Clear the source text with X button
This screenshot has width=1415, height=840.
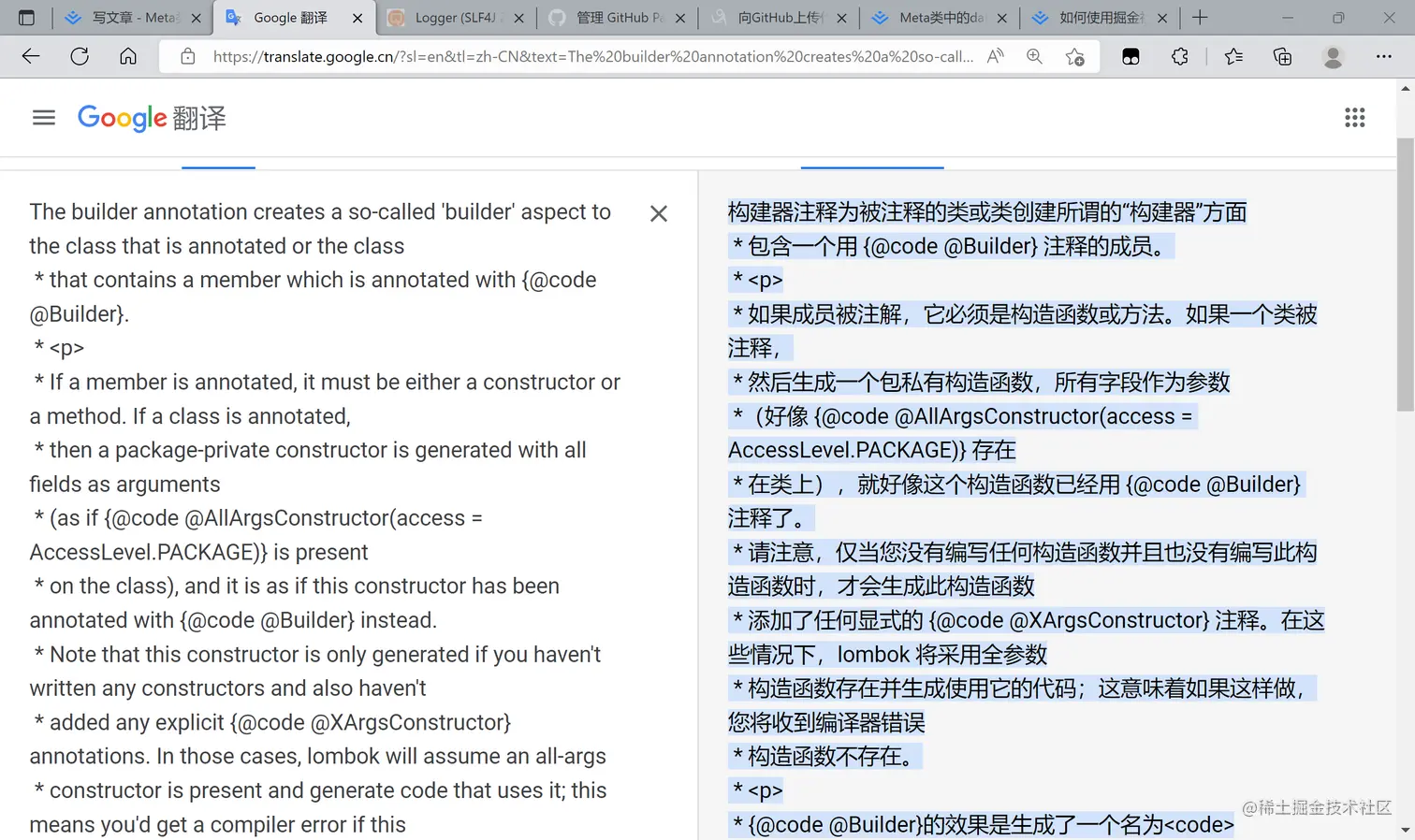[x=659, y=213]
